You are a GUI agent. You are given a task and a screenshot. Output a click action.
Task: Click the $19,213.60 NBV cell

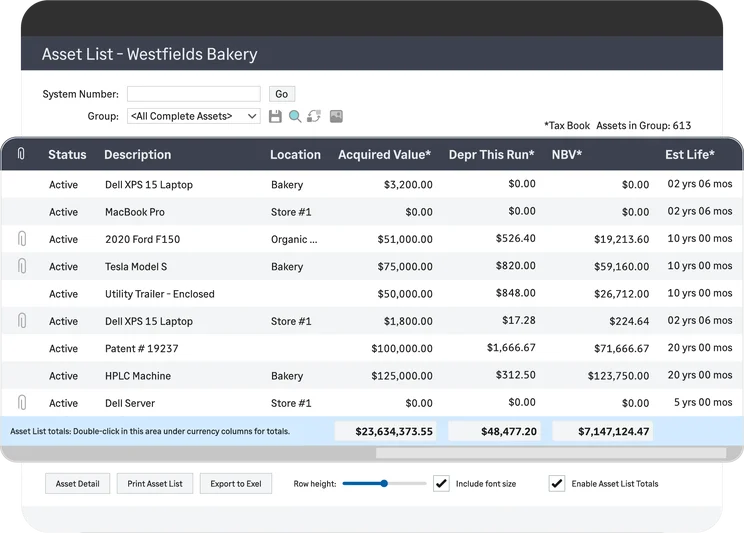622,239
